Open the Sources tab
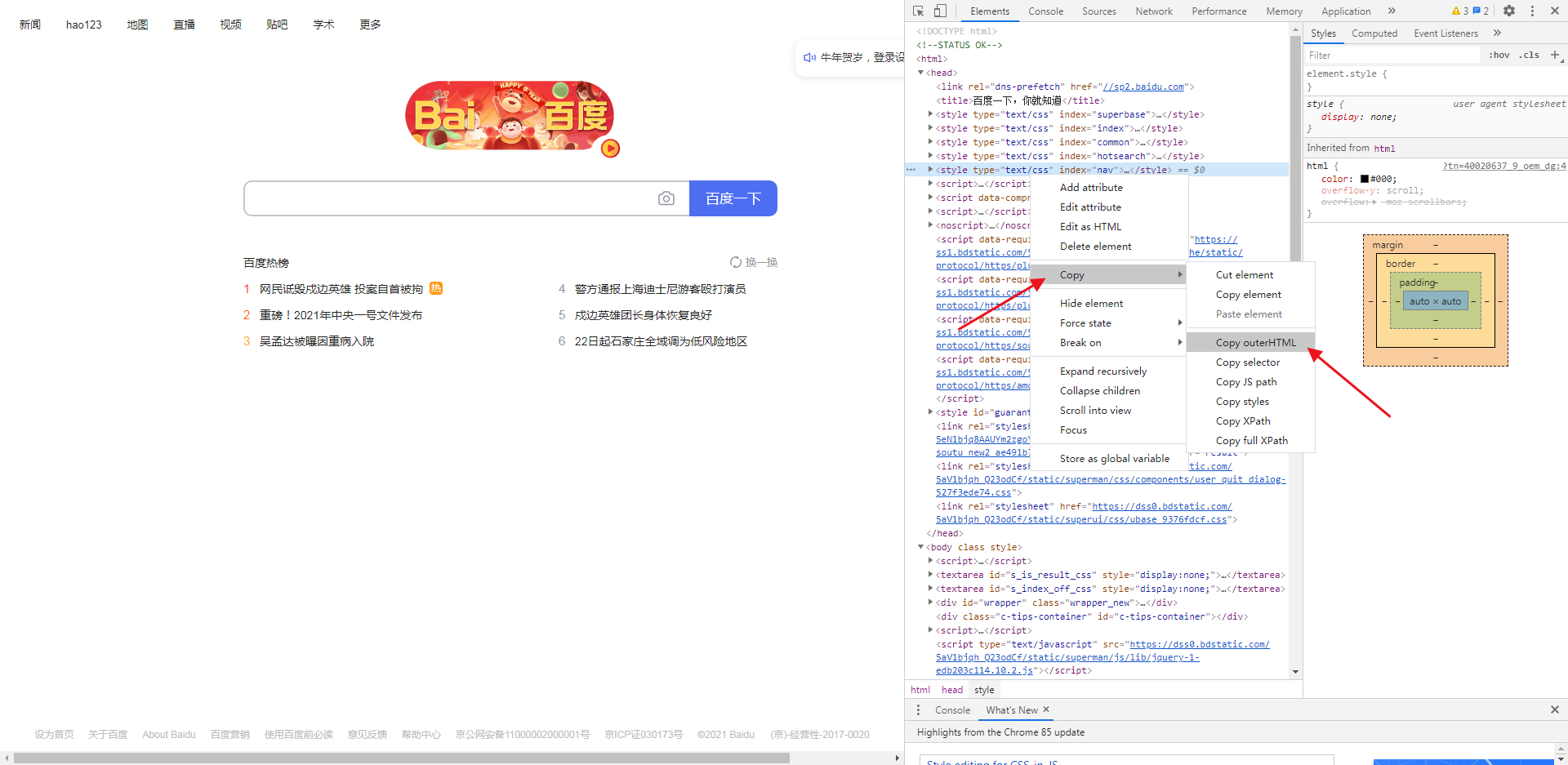 click(1098, 11)
